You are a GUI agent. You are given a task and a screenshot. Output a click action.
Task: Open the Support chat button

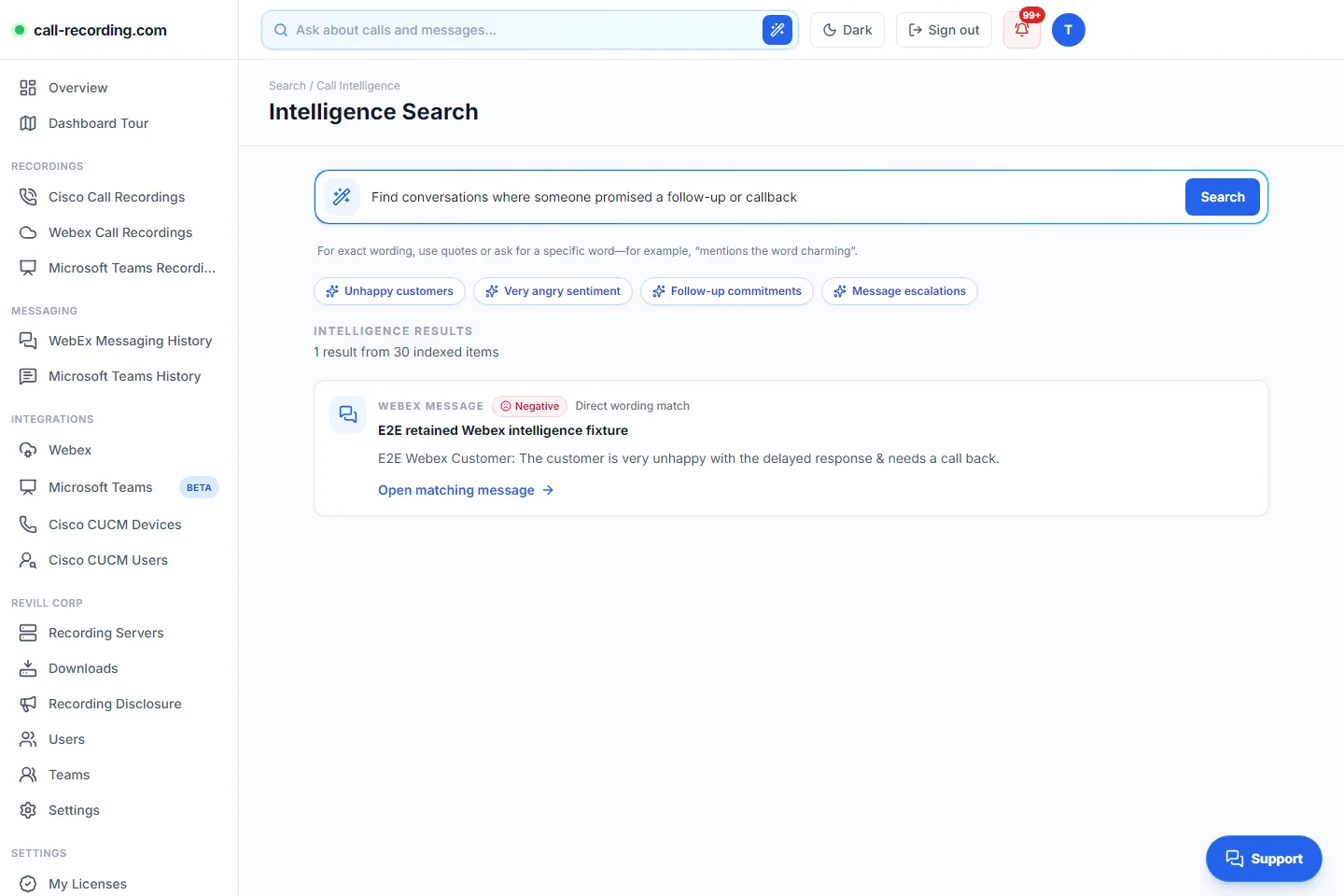tap(1264, 859)
